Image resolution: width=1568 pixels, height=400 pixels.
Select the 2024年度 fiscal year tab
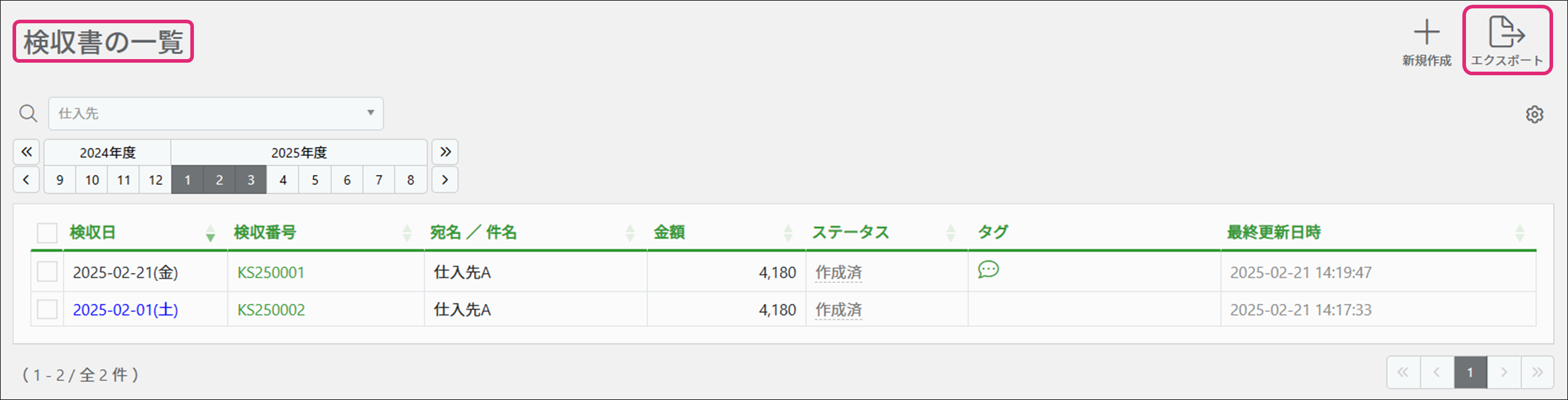click(x=107, y=152)
